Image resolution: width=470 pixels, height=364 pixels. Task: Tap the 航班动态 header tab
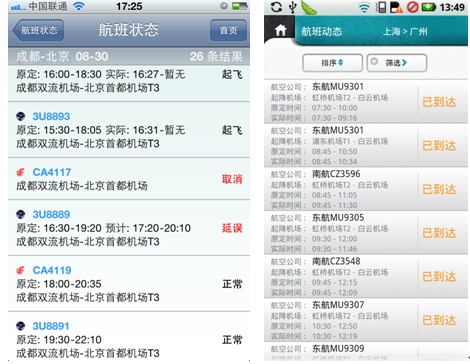322,32
